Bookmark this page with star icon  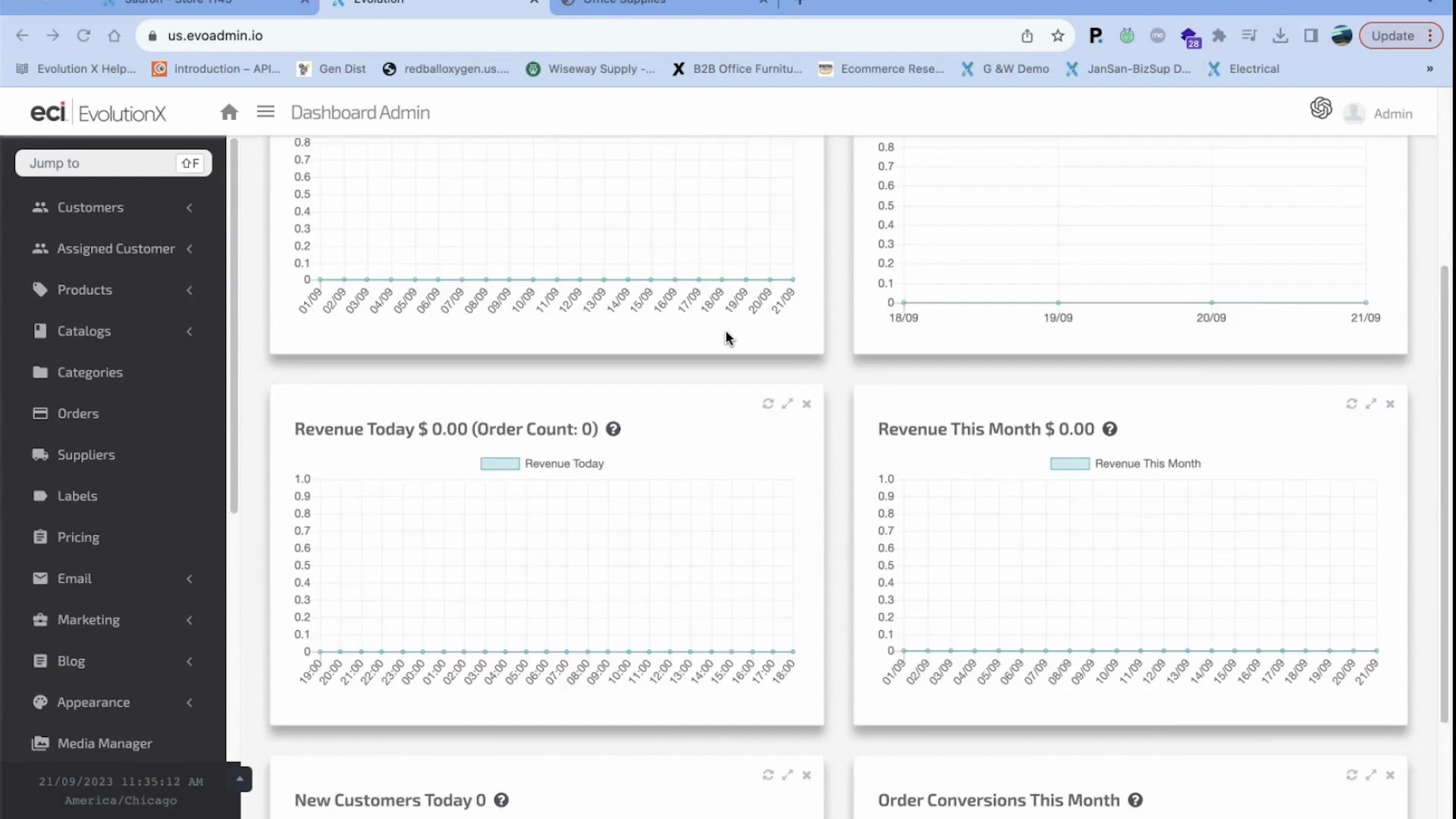1058,36
